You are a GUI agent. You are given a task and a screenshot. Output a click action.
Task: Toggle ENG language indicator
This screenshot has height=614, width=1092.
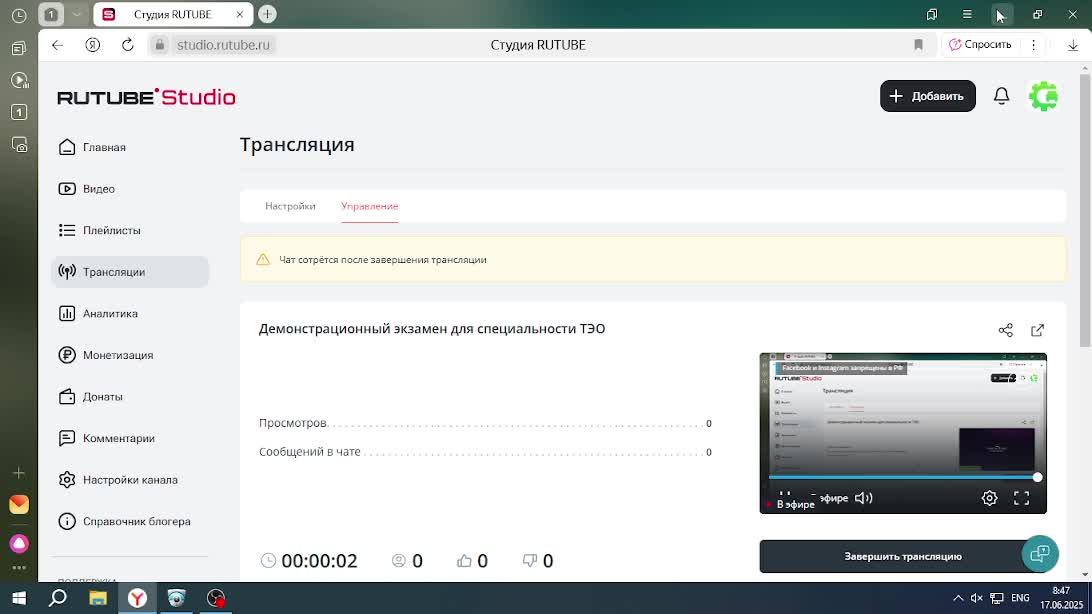click(x=1020, y=598)
